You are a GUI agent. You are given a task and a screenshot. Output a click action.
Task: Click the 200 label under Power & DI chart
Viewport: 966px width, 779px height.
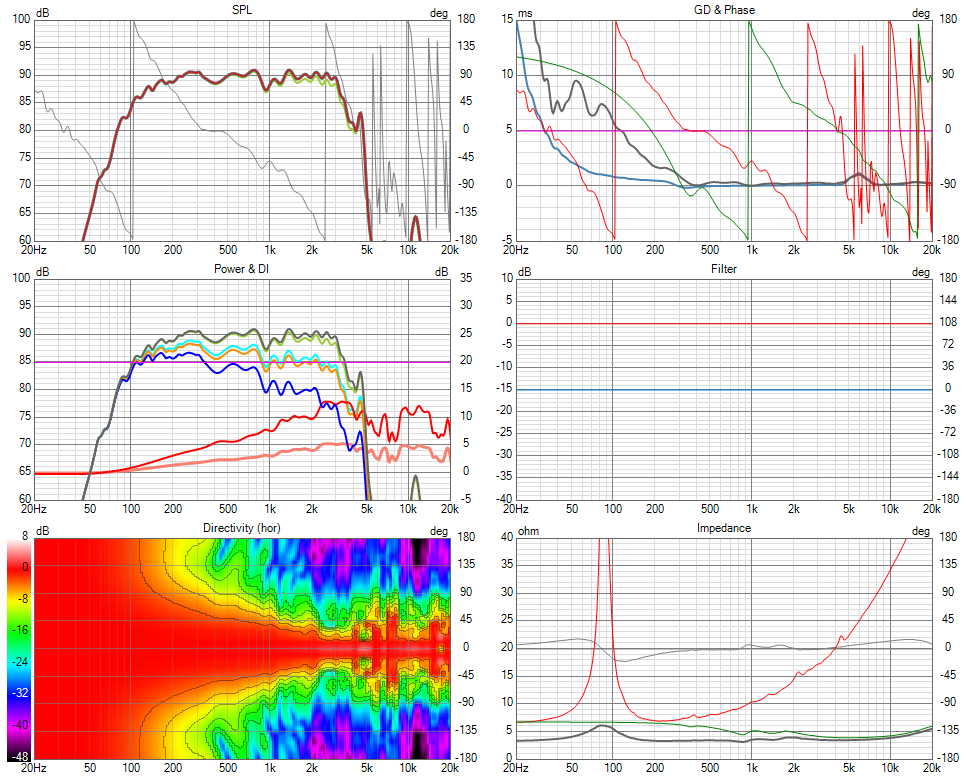click(173, 509)
